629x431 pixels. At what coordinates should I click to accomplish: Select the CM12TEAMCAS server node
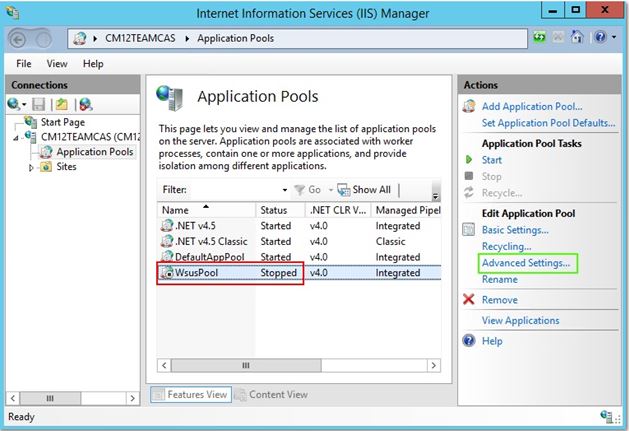(x=90, y=137)
